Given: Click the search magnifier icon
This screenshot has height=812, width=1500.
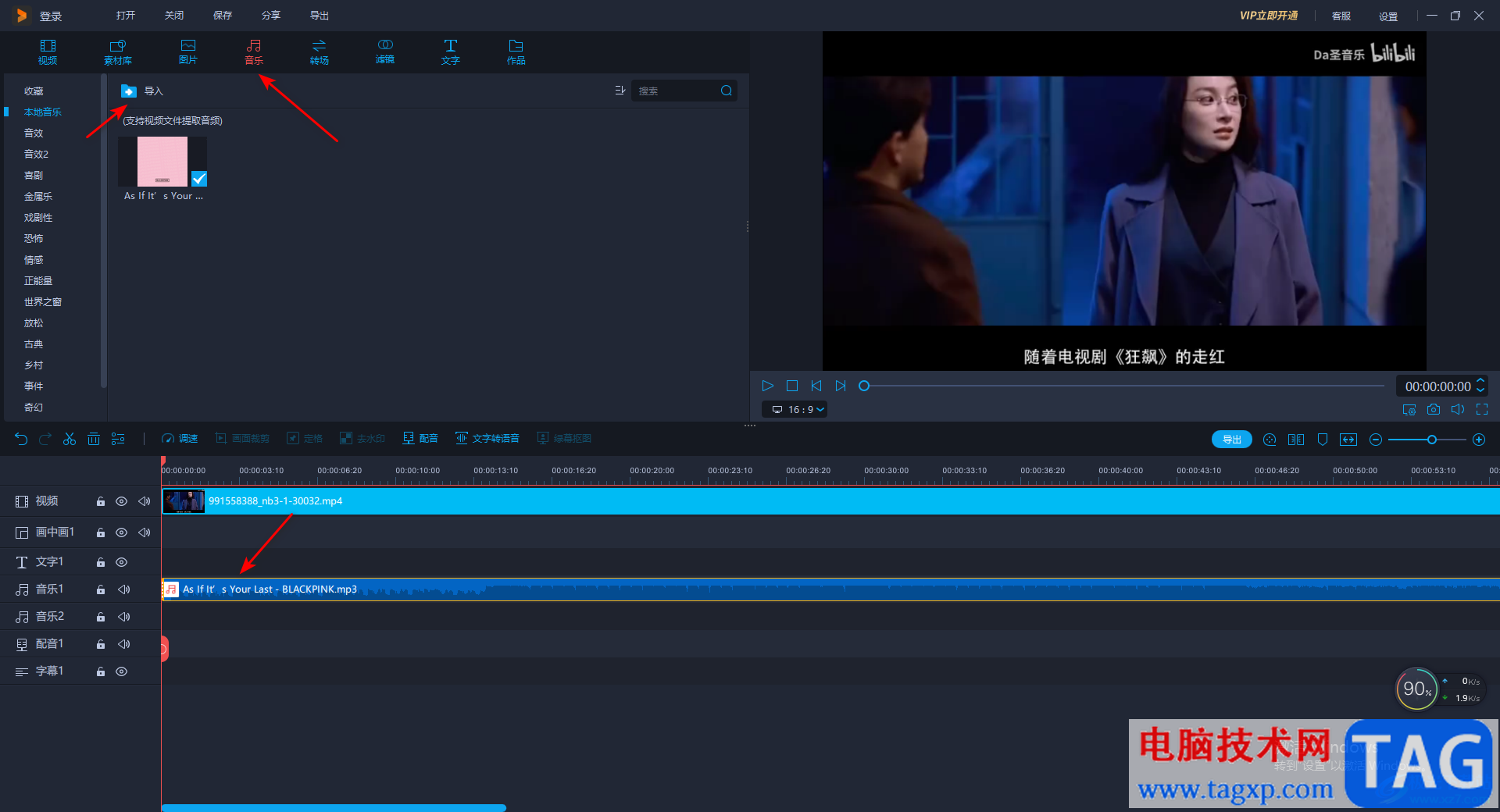Looking at the screenshot, I should coord(727,91).
